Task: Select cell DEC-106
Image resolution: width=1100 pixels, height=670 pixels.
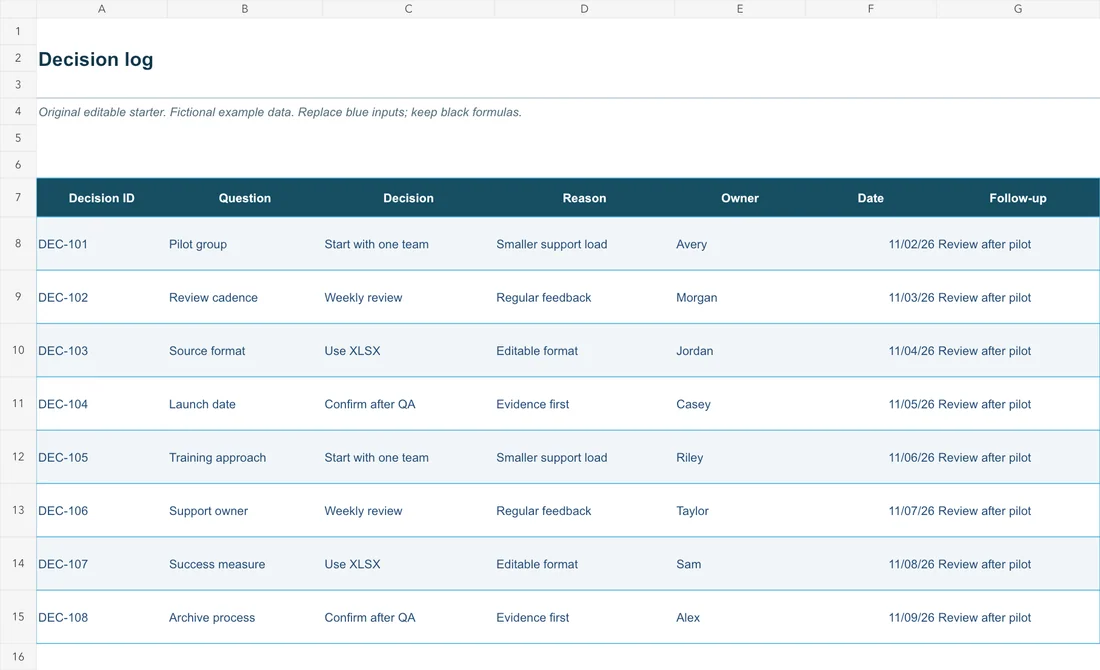Action: 102,511
